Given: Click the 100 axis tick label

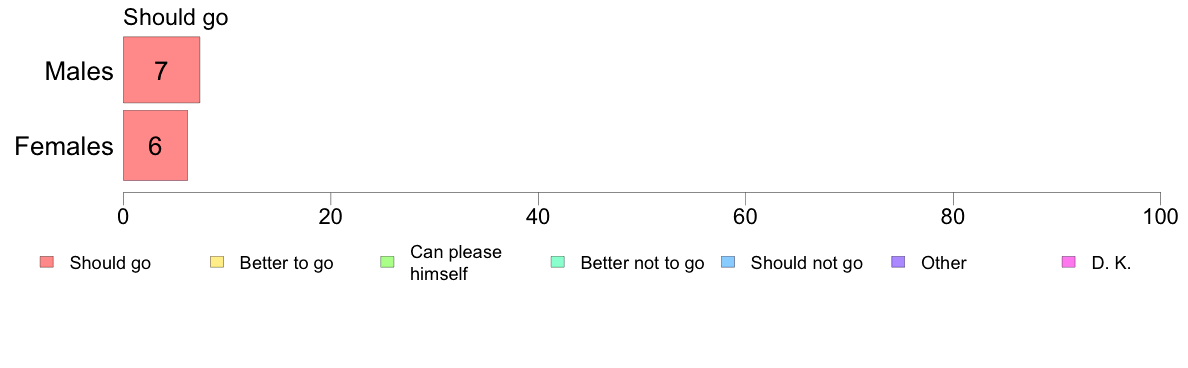Looking at the screenshot, I should click(1160, 216).
